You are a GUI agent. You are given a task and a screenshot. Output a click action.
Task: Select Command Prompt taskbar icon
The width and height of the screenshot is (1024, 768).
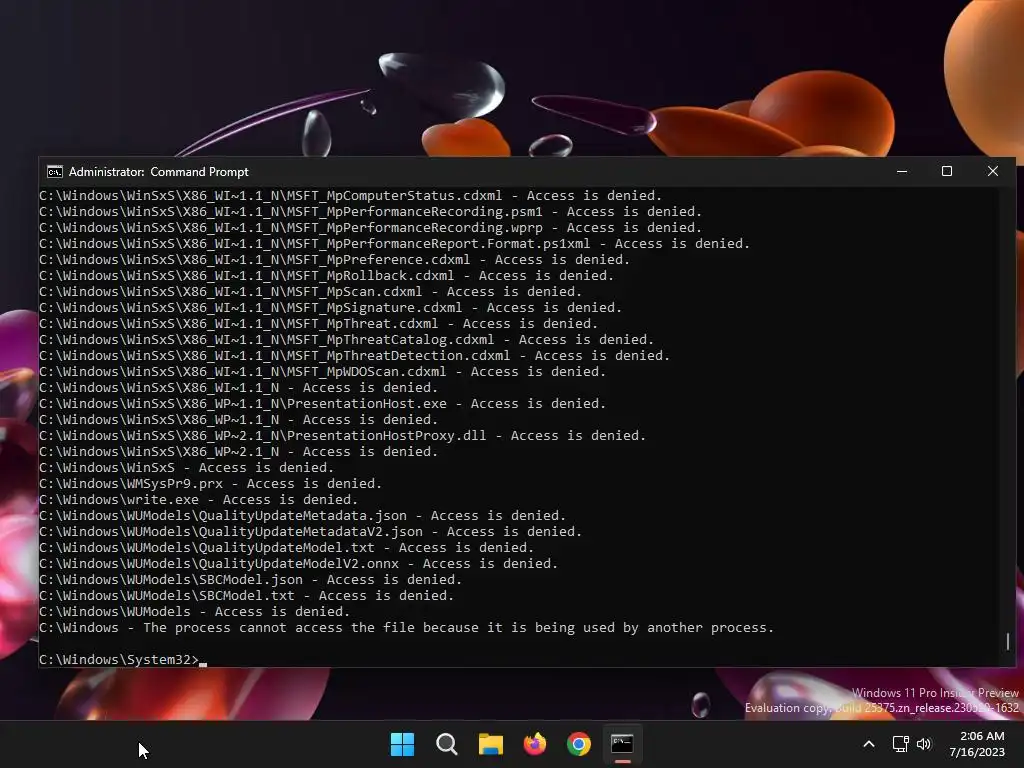coord(622,744)
